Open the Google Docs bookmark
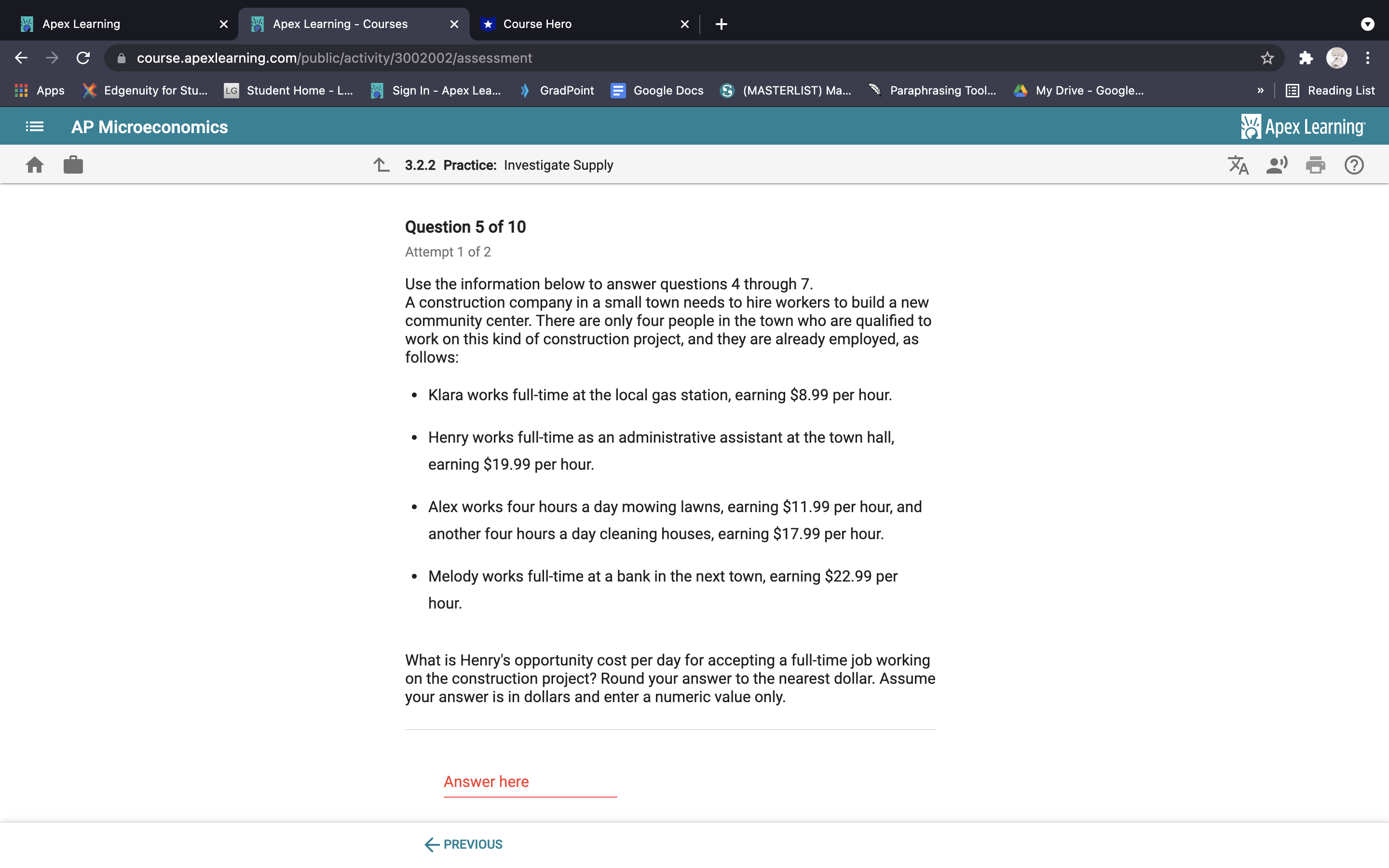Viewport: 1389px width, 868px height. click(x=657, y=90)
